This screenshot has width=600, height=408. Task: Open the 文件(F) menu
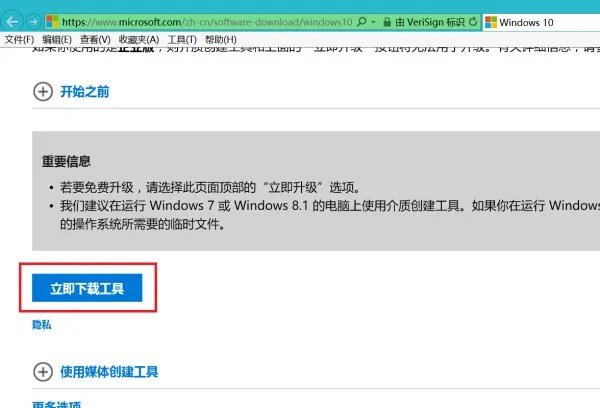[x=19, y=39]
